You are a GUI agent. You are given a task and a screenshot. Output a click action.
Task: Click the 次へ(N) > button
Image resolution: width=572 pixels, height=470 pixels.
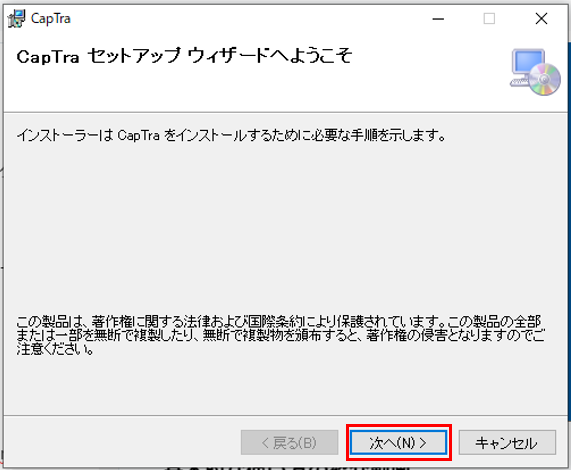click(x=398, y=443)
